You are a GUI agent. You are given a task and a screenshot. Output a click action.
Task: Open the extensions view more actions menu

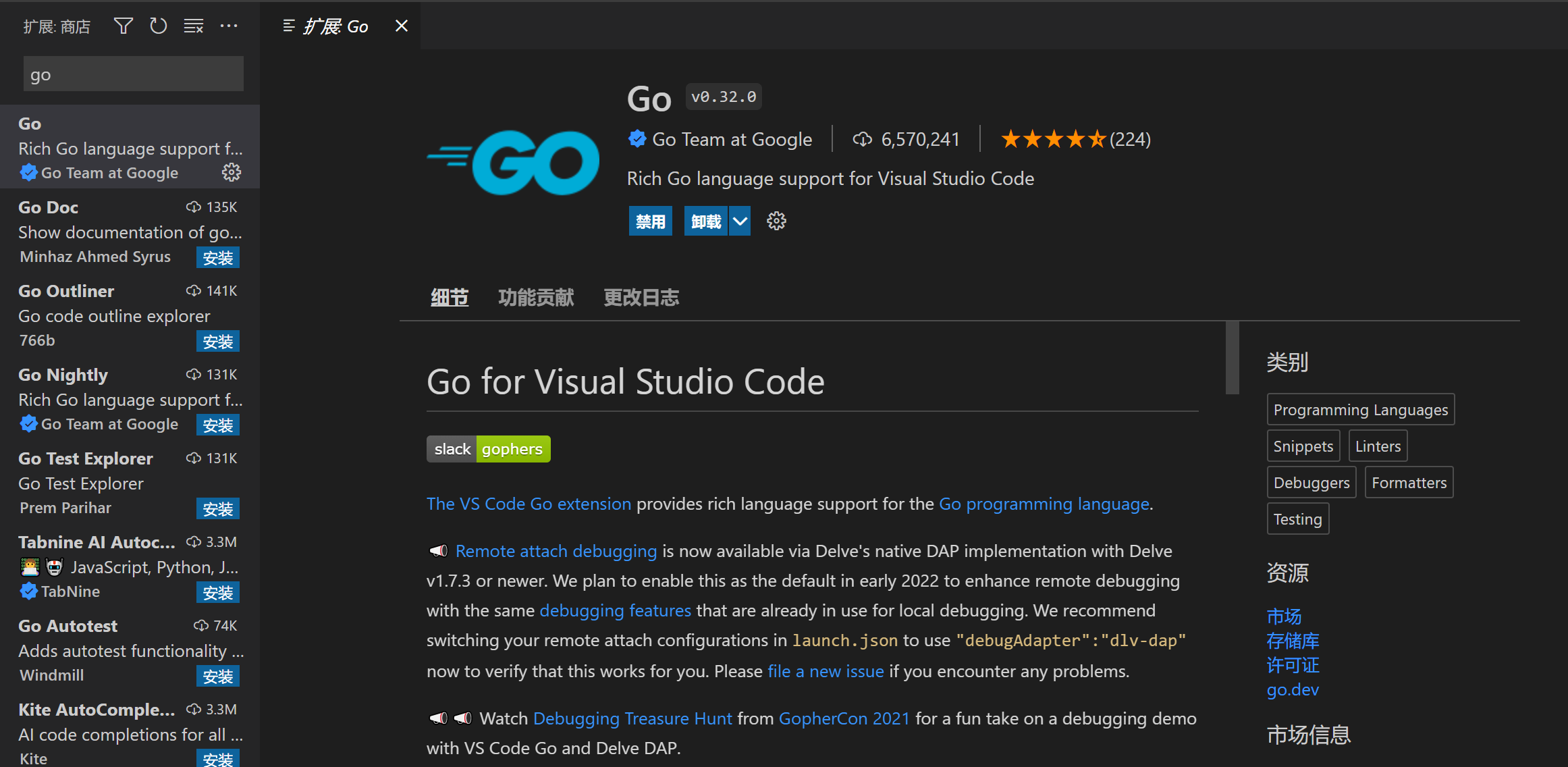(229, 26)
